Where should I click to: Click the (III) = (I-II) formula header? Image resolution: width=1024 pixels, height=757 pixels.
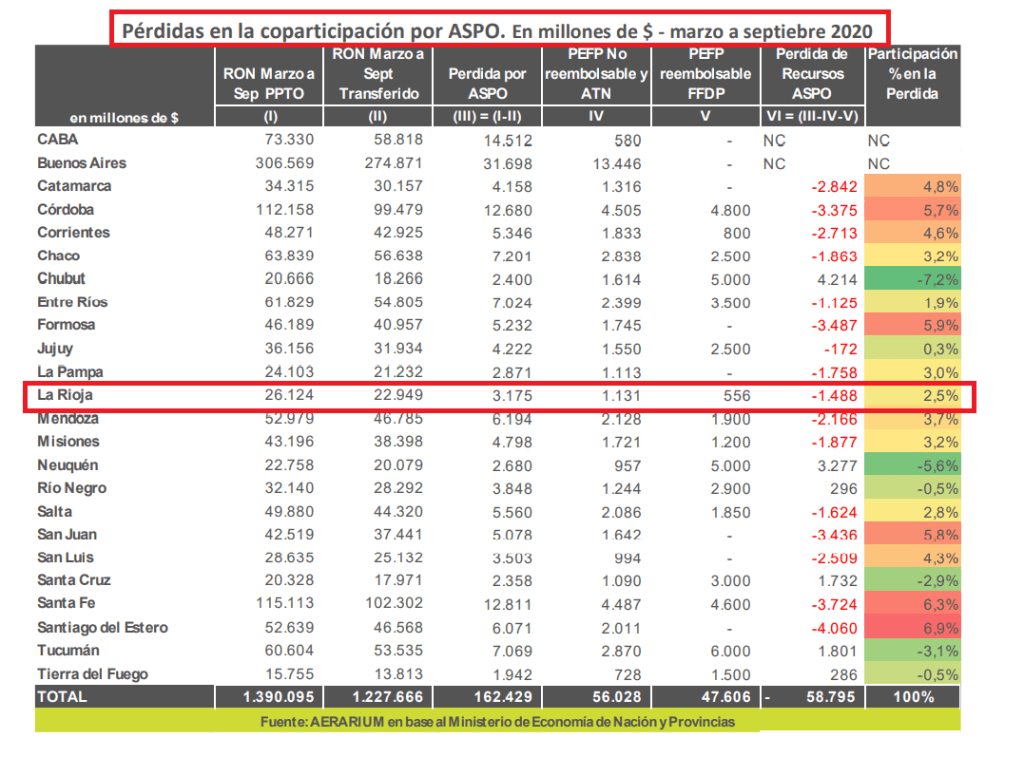tap(487, 117)
